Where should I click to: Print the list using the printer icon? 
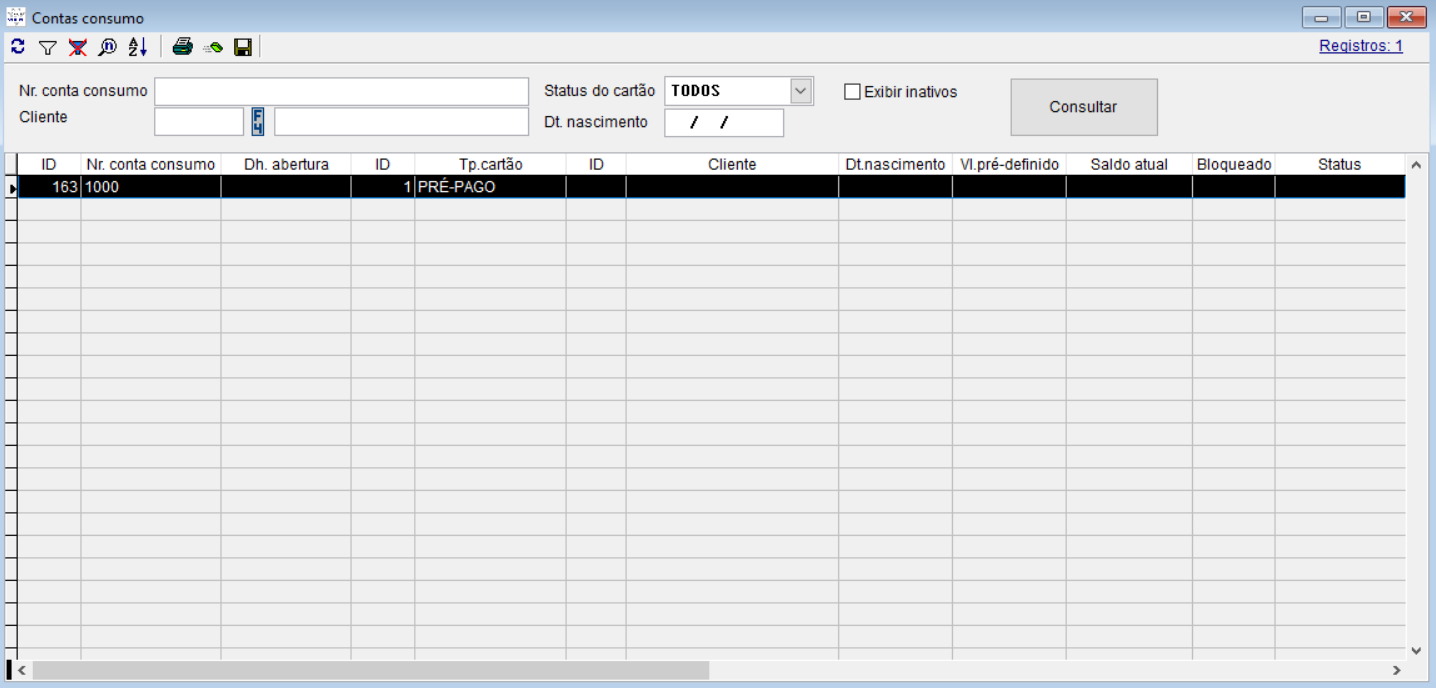click(182, 46)
